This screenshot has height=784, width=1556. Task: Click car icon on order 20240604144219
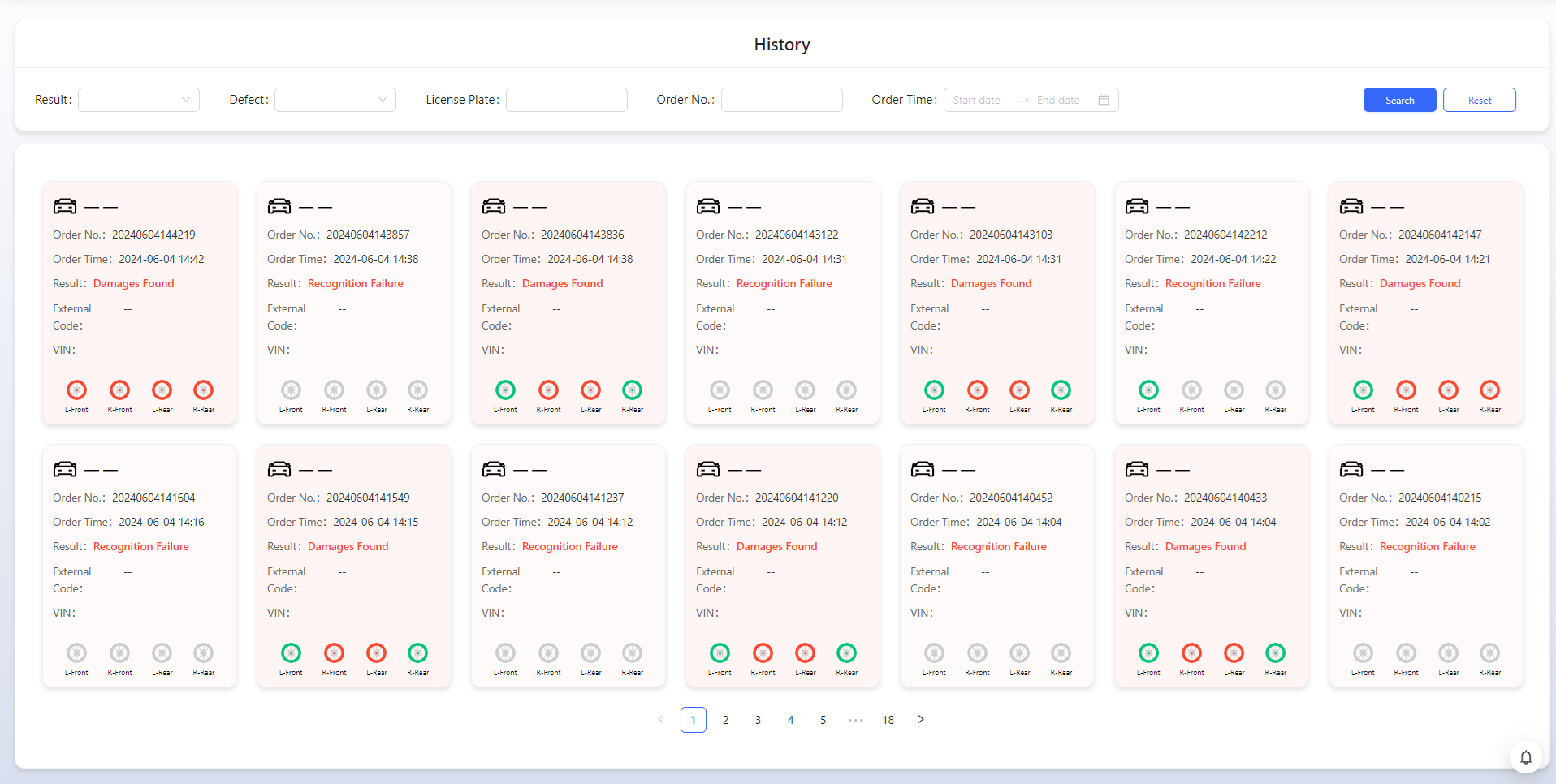click(65, 206)
